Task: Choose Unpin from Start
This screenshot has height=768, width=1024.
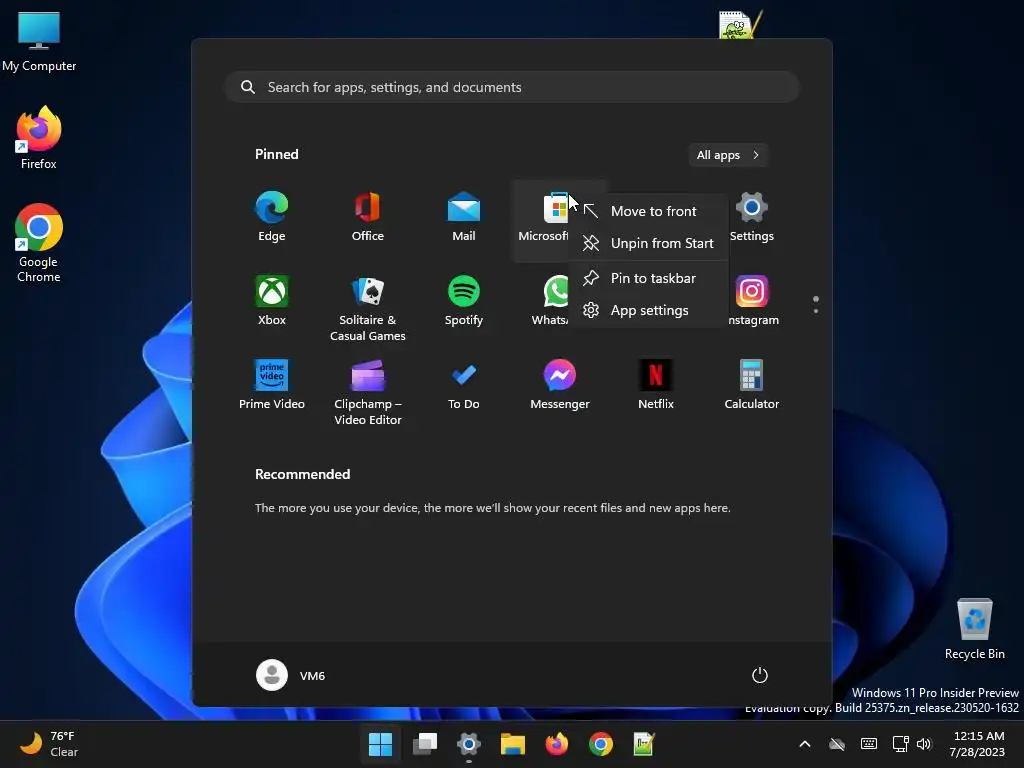Action: pos(648,243)
